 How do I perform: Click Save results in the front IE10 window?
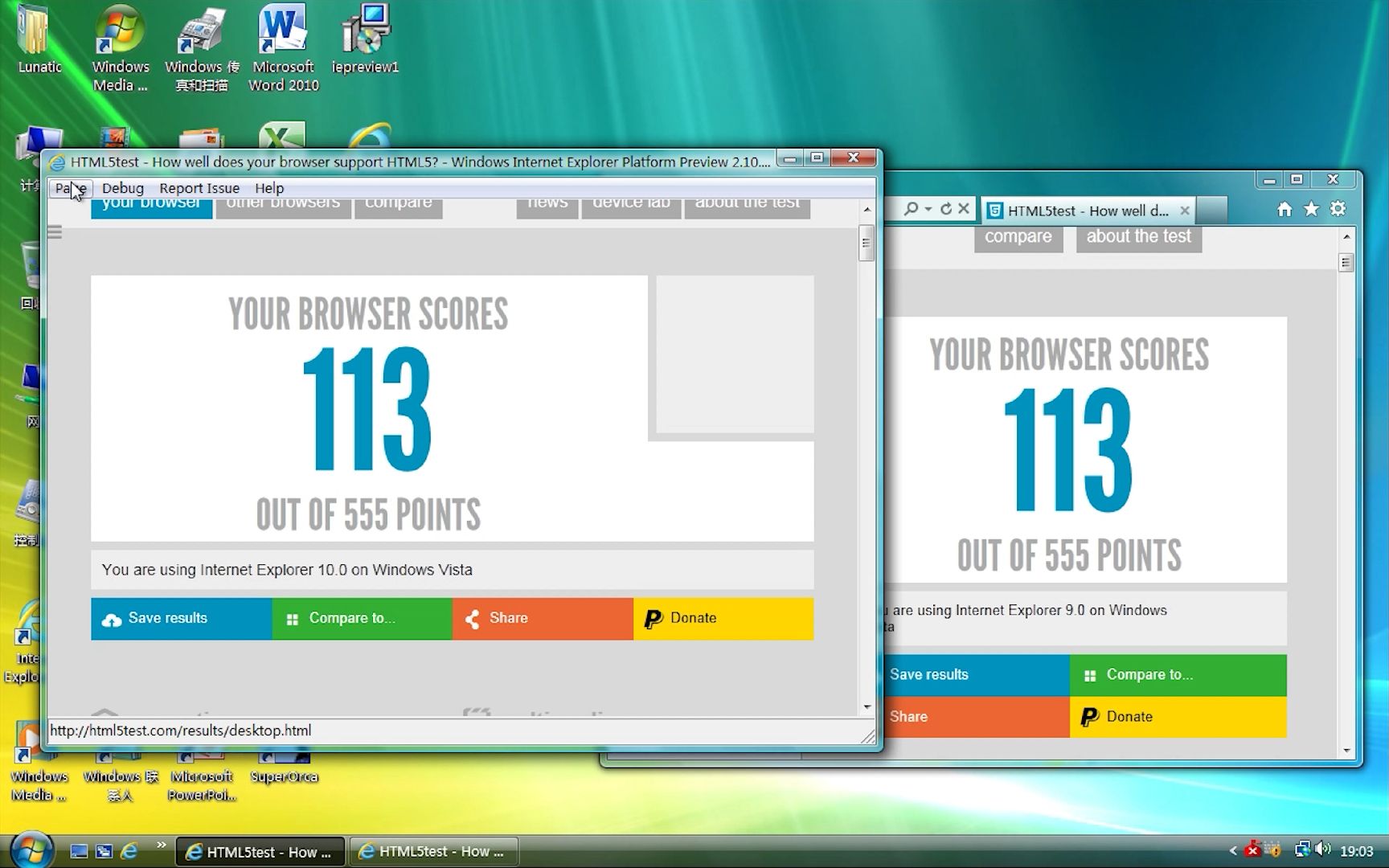(181, 618)
